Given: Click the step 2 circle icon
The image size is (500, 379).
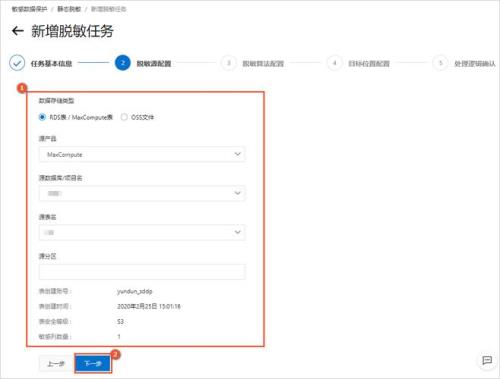Looking at the screenshot, I should (123, 63).
